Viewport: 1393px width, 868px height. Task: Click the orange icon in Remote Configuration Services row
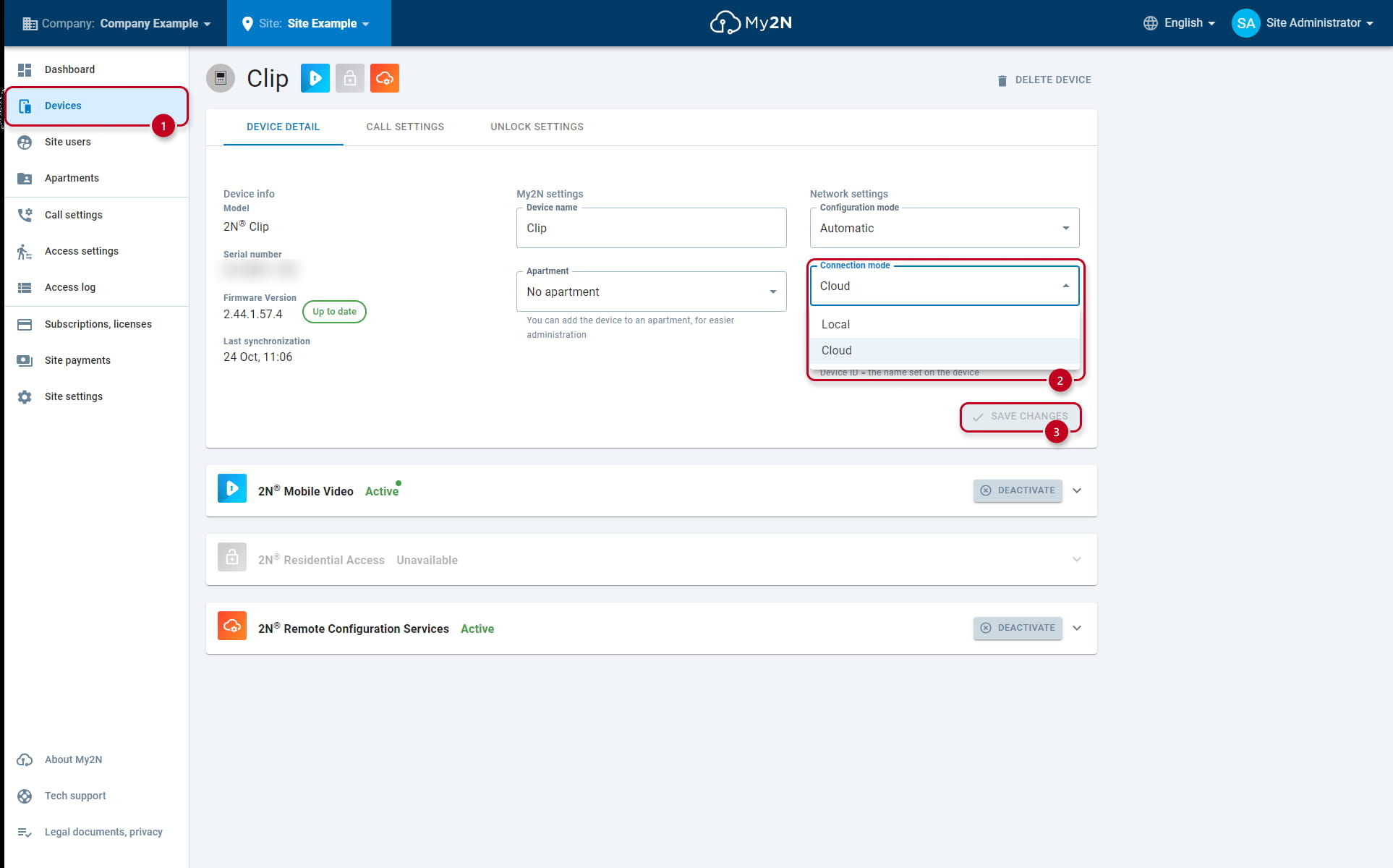pos(232,626)
